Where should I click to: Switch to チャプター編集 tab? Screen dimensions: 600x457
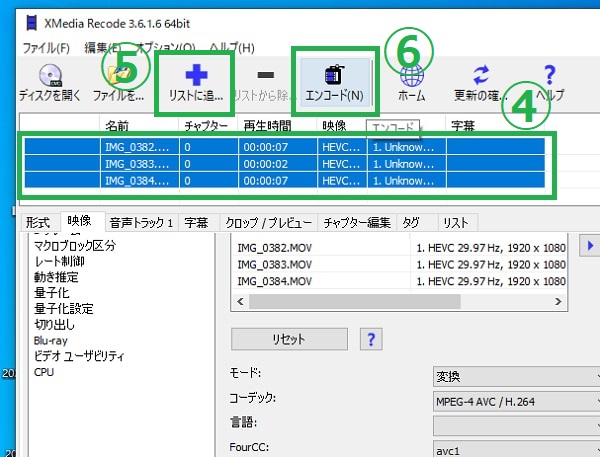pyautogui.click(x=357, y=222)
